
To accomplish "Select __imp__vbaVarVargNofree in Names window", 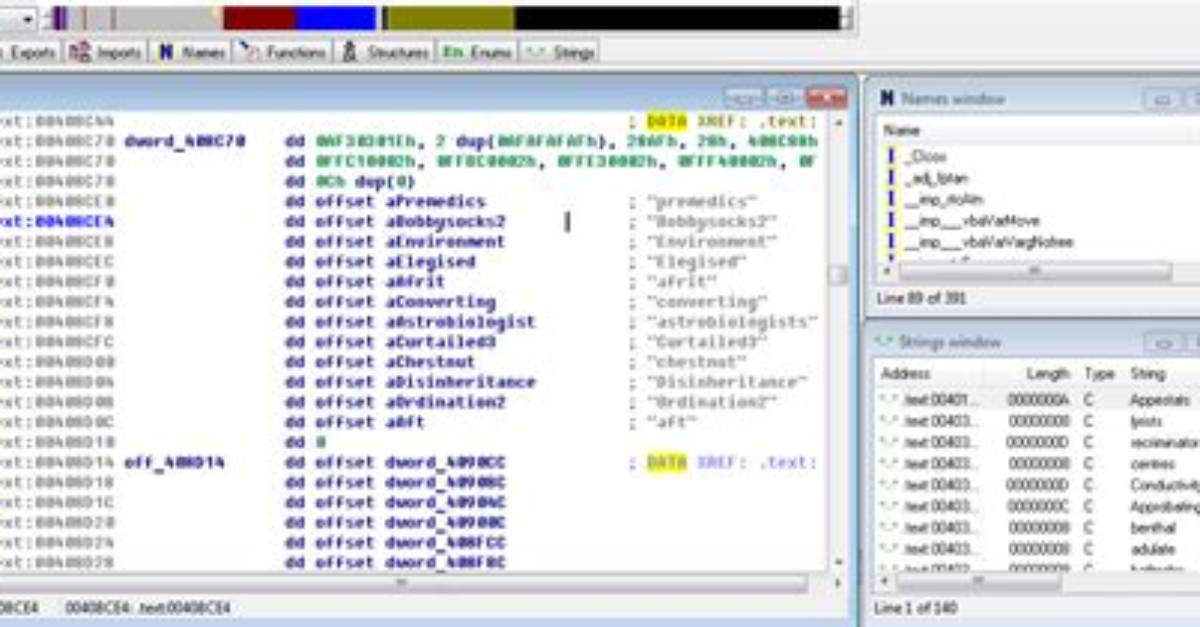I will point(988,242).
